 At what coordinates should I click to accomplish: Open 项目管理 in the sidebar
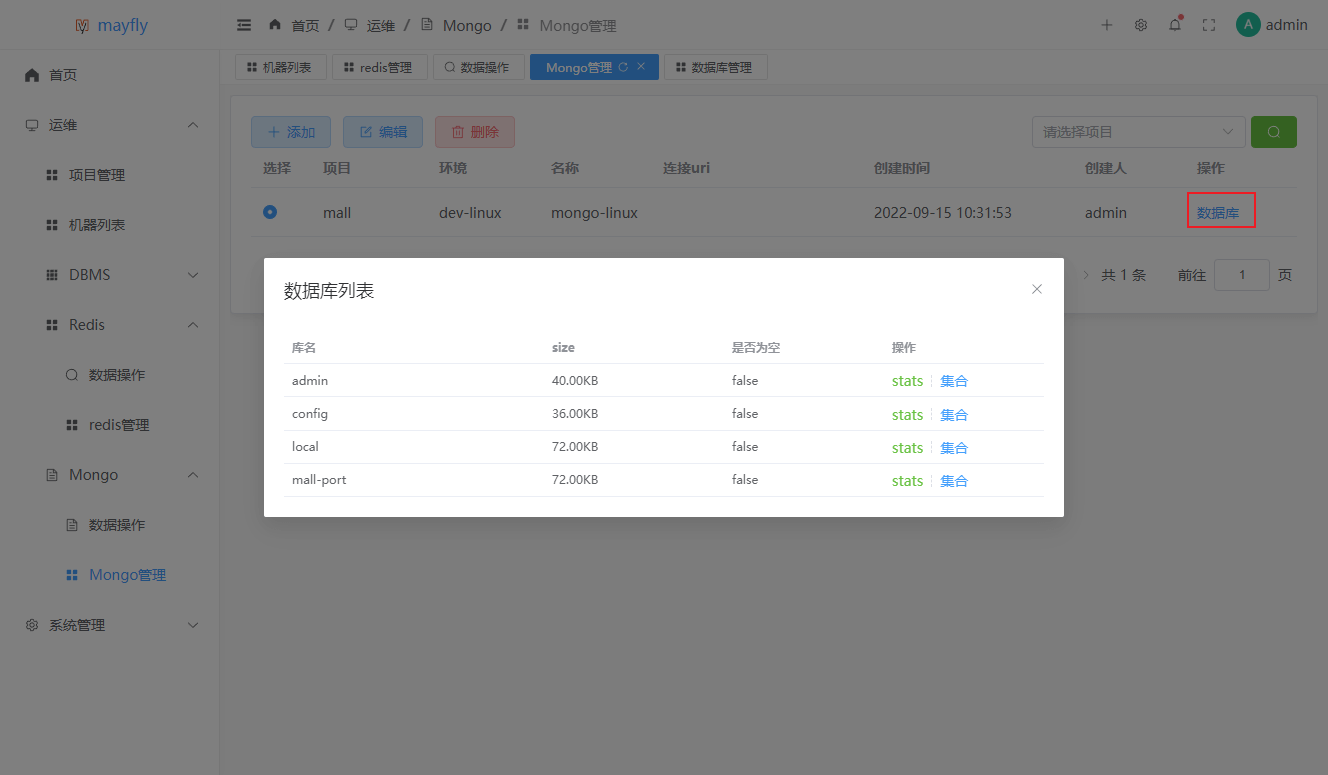(110, 175)
